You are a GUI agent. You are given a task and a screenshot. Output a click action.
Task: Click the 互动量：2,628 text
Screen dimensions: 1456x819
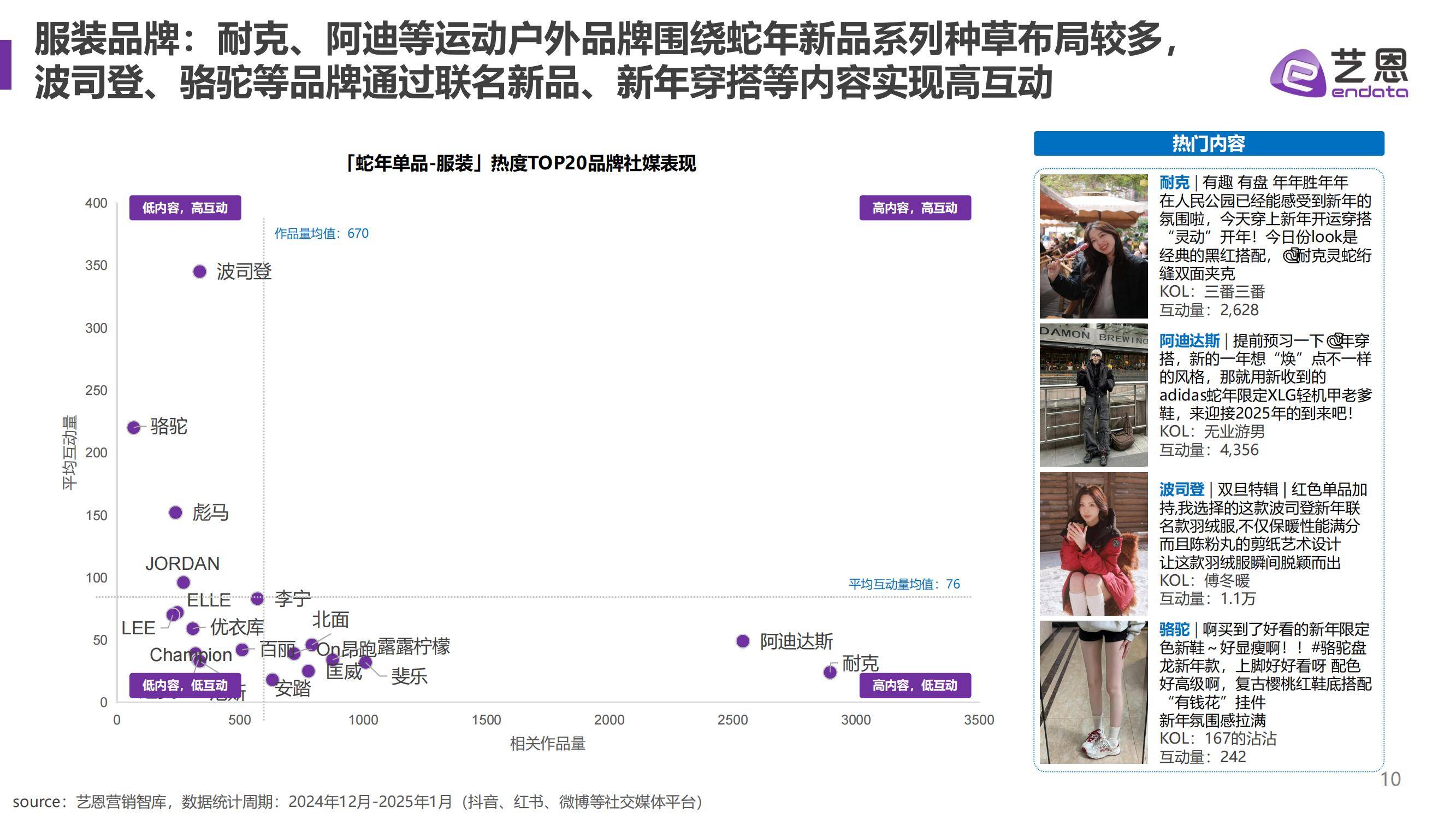pyautogui.click(x=1209, y=310)
